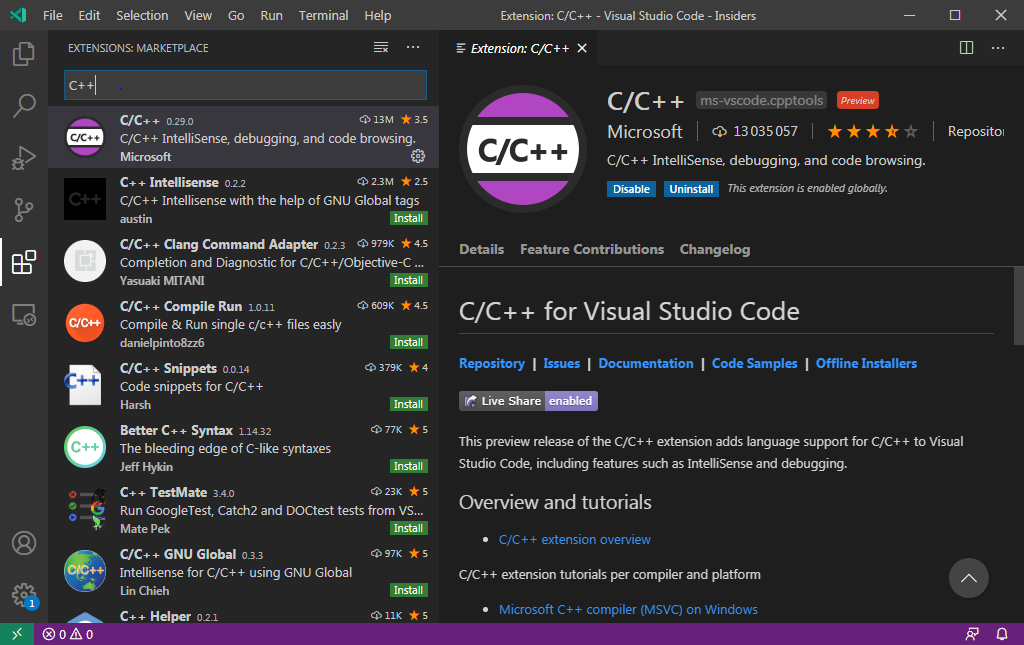Open the Manage gear with notification badge
The width and height of the screenshot is (1024, 645).
coord(22,592)
